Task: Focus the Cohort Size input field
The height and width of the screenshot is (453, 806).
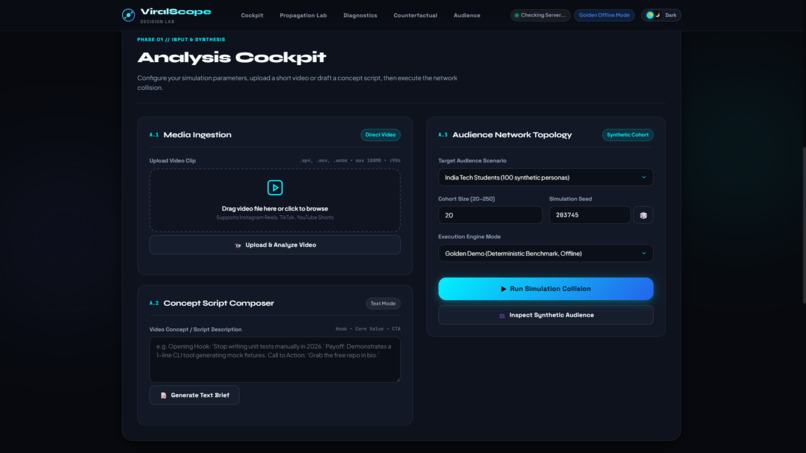Action: [x=490, y=215]
